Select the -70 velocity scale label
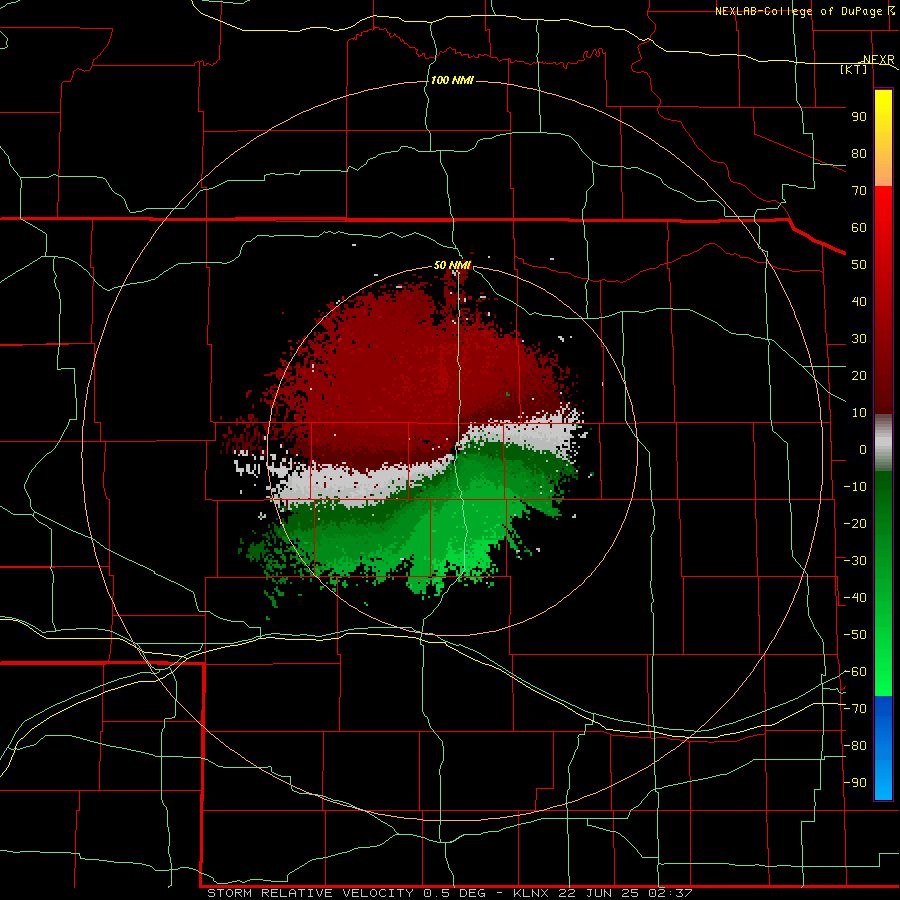This screenshot has width=900, height=900. point(855,709)
